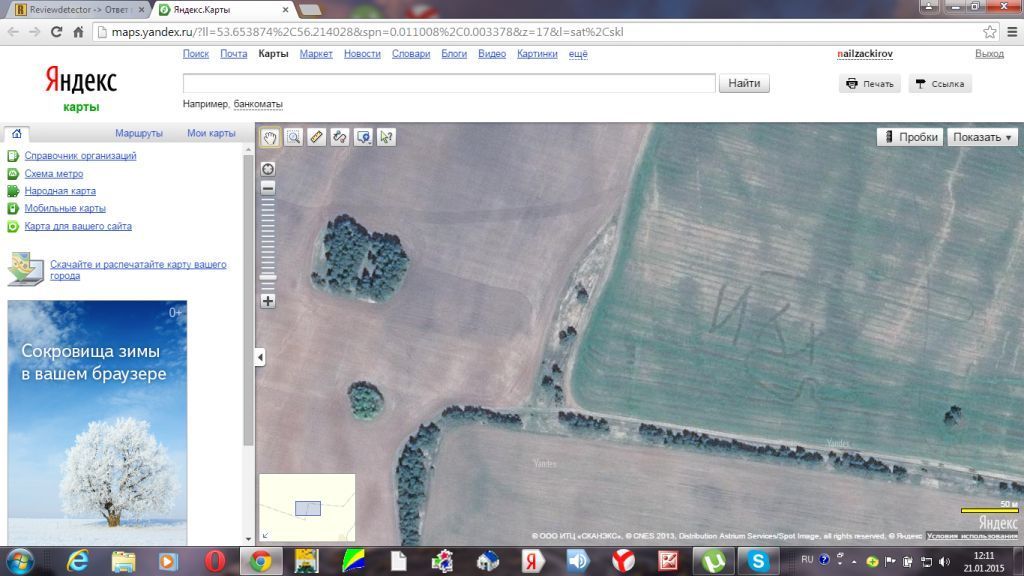Collapse the left sidebar panel arrow

point(260,357)
